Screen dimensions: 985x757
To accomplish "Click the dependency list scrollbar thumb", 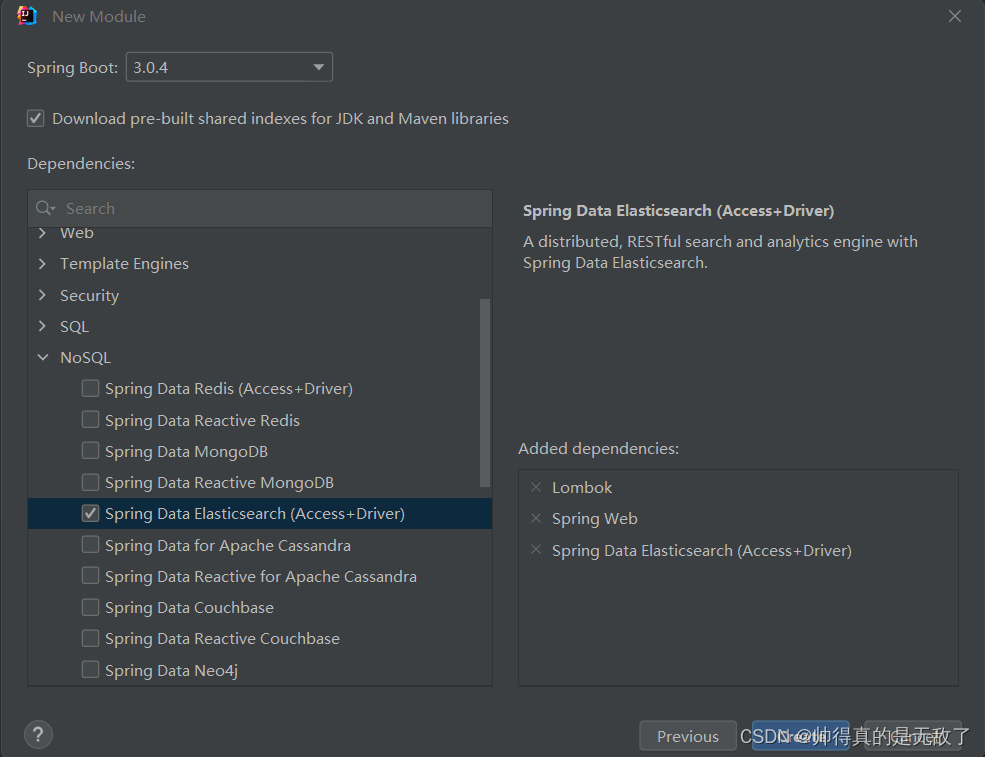I will pyautogui.click(x=485, y=393).
